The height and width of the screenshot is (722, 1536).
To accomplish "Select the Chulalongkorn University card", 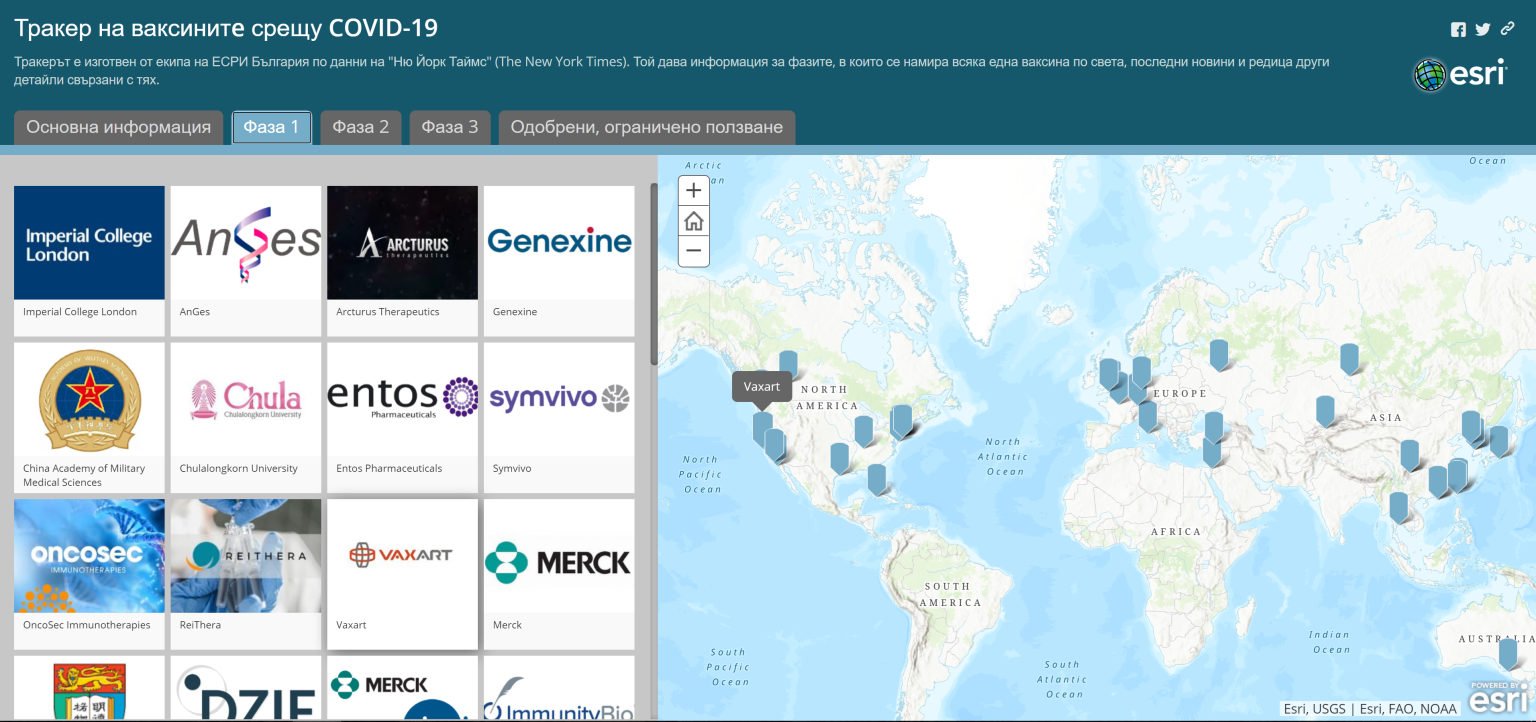I will point(245,417).
